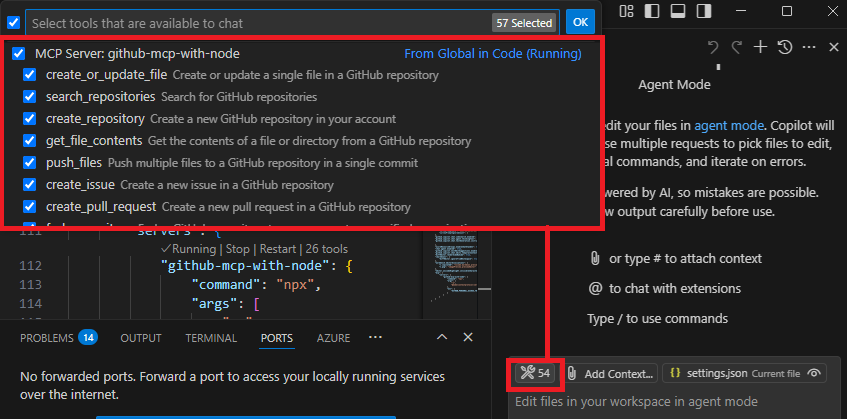Click the Forward a Port button
The width and height of the screenshot is (847, 419).
point(246,417)
